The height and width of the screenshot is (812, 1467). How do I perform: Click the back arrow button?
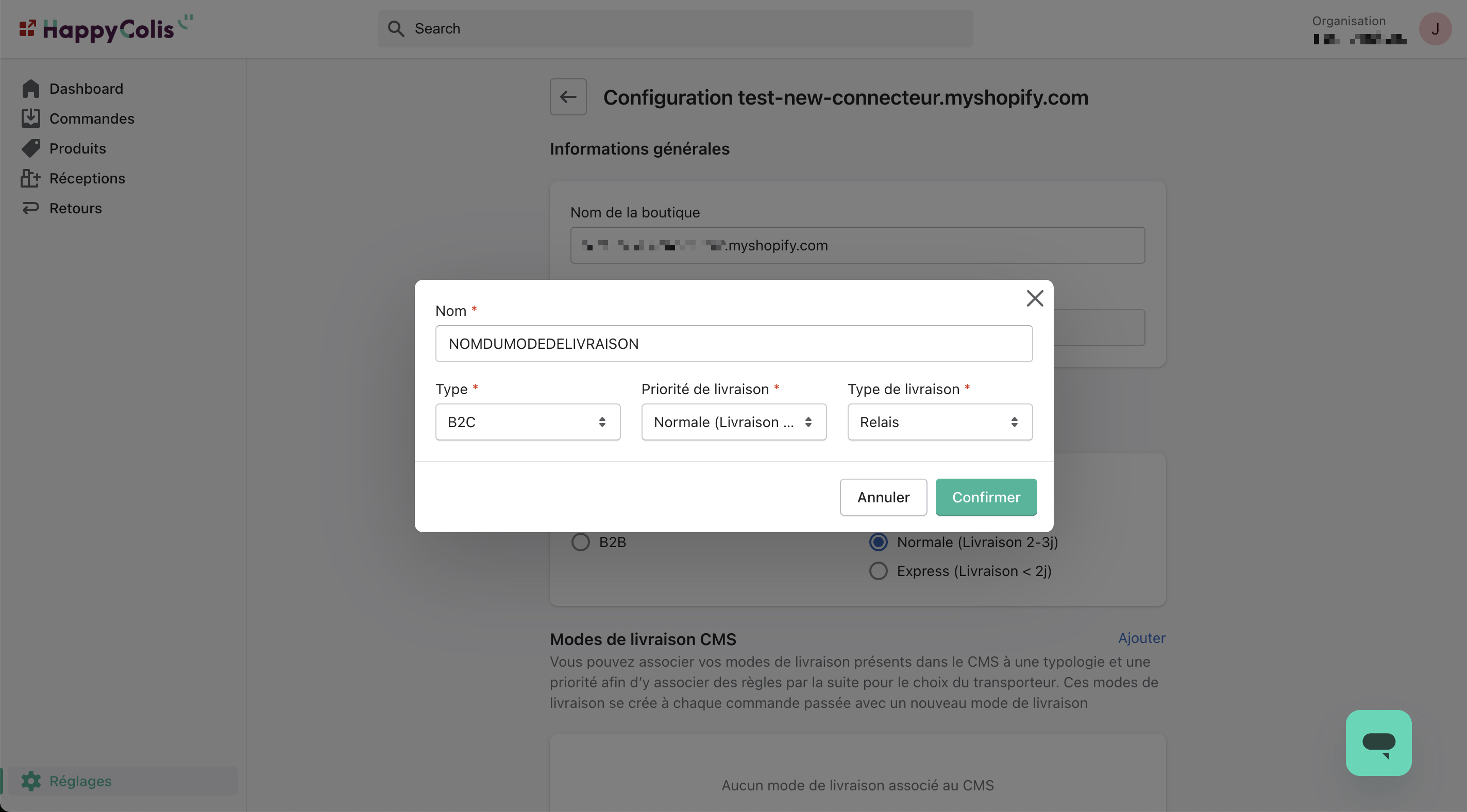pos(568,97)
